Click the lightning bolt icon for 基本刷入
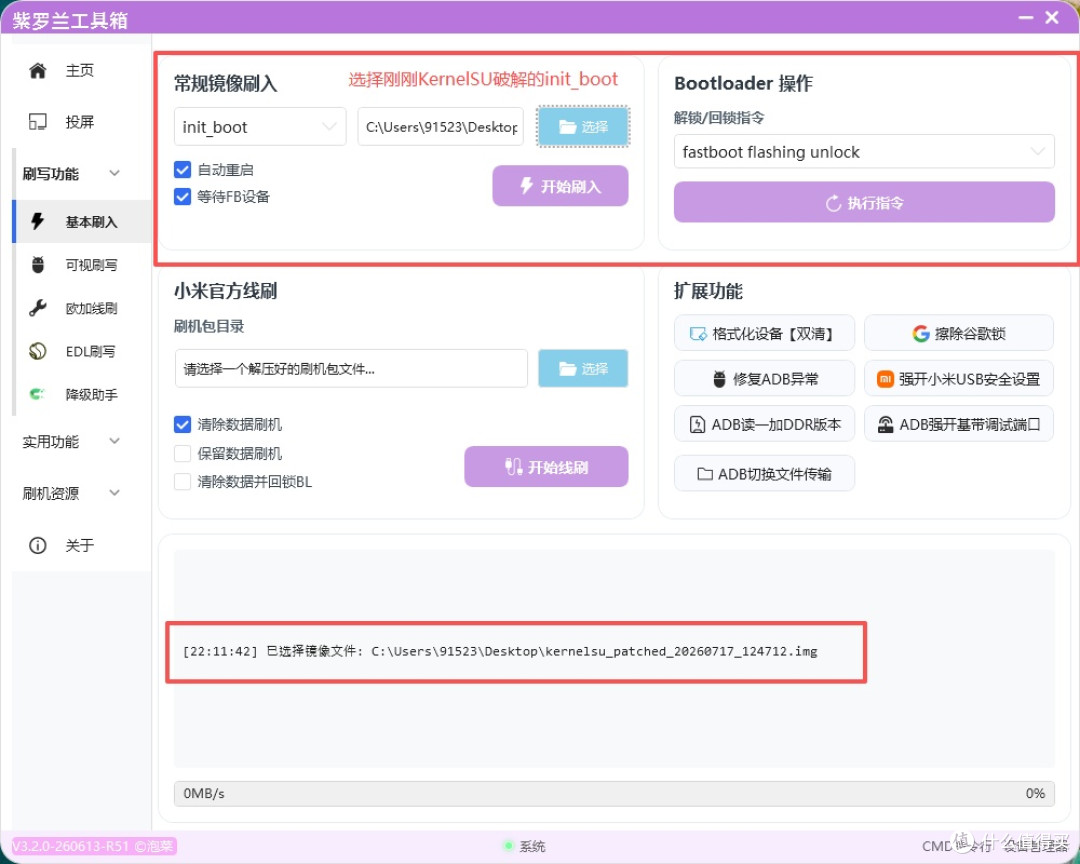The height and width of the screenshot is (864, 1080). (x=37, y=221)
